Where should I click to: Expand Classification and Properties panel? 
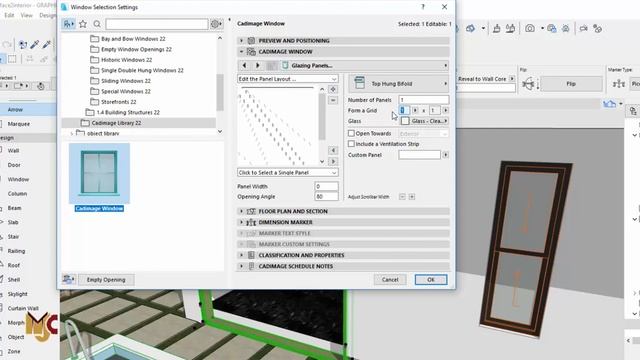tap(241, 255)
